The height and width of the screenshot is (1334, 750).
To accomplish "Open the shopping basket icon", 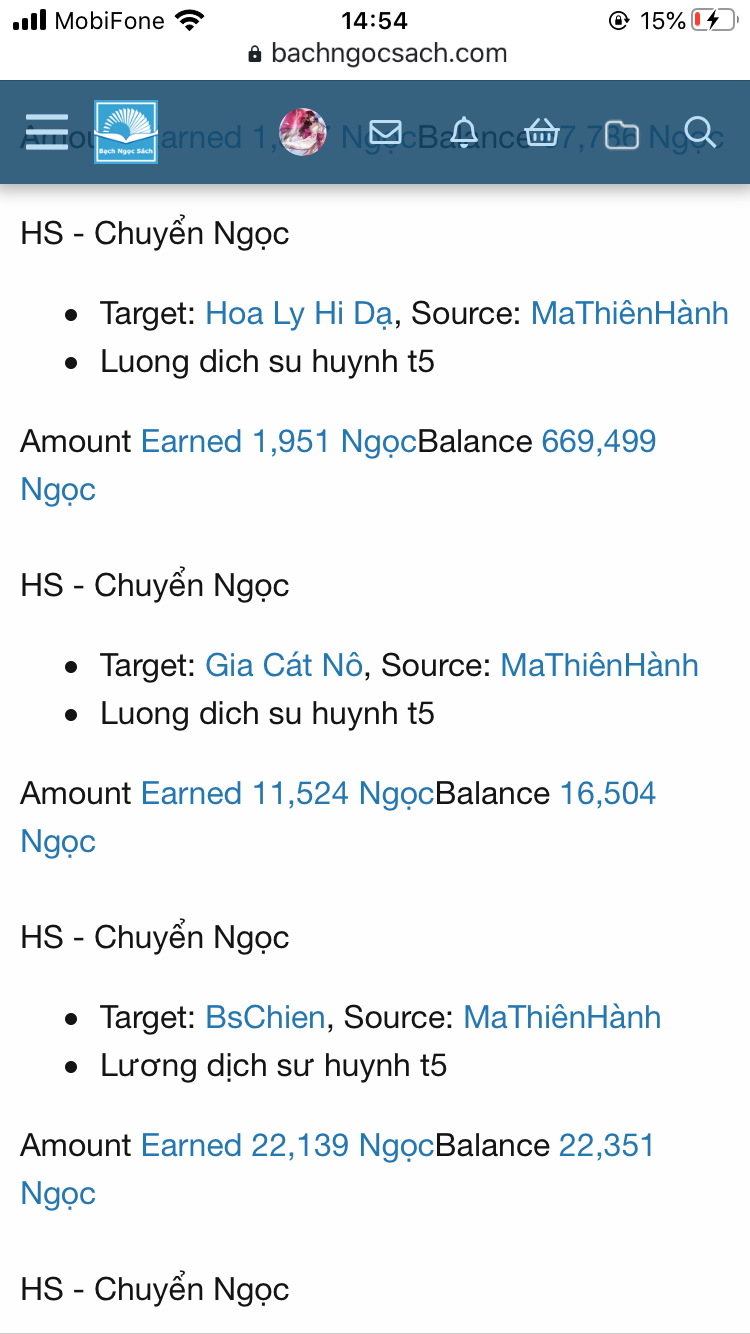I will click(x=541, y=132).
